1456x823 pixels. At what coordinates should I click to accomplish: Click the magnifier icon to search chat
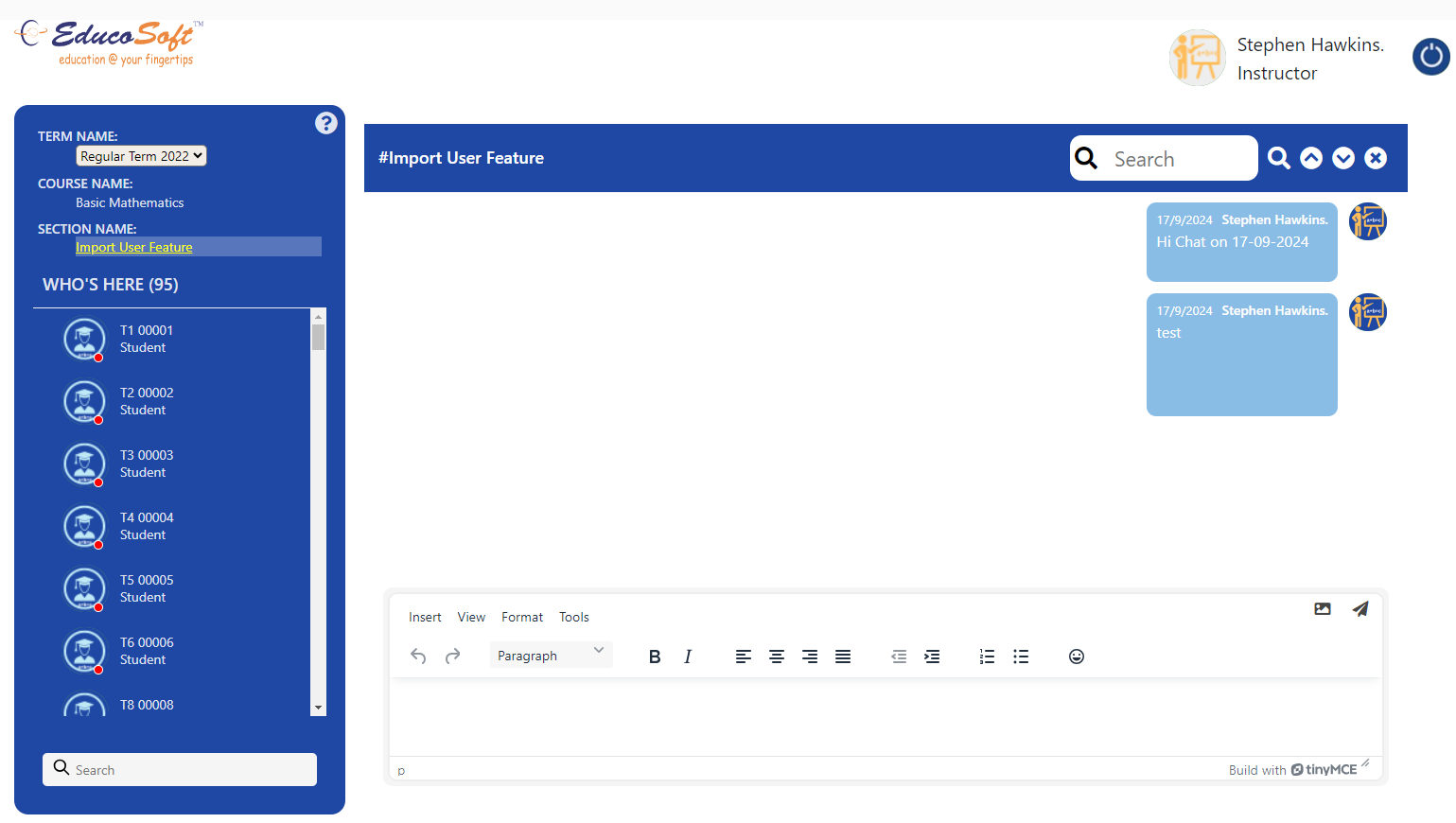tap(1279, 158)
